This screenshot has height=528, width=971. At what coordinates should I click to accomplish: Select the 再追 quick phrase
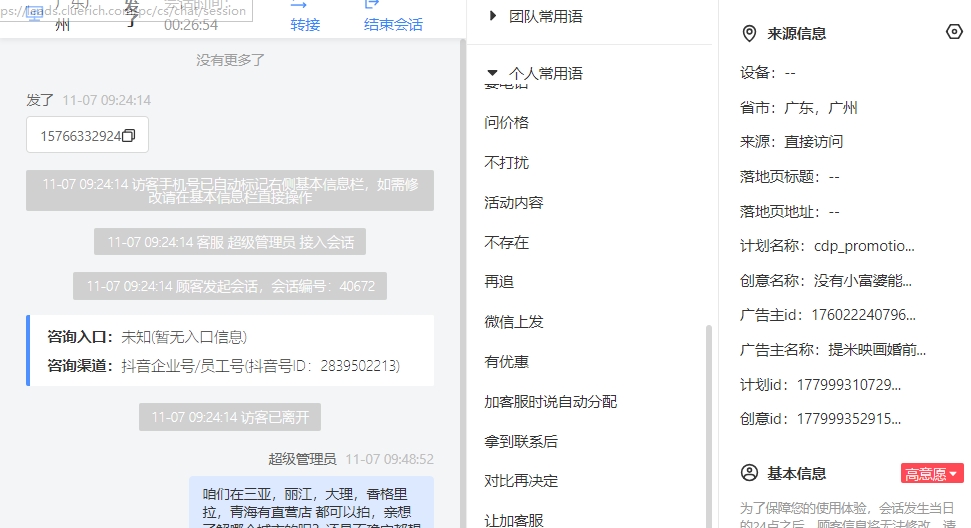(x=499, y=282)
